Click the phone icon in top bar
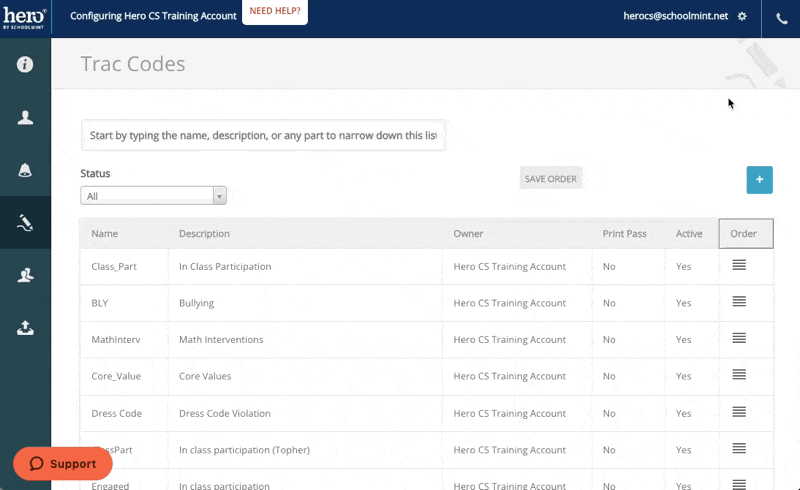 tap(781, 18)
